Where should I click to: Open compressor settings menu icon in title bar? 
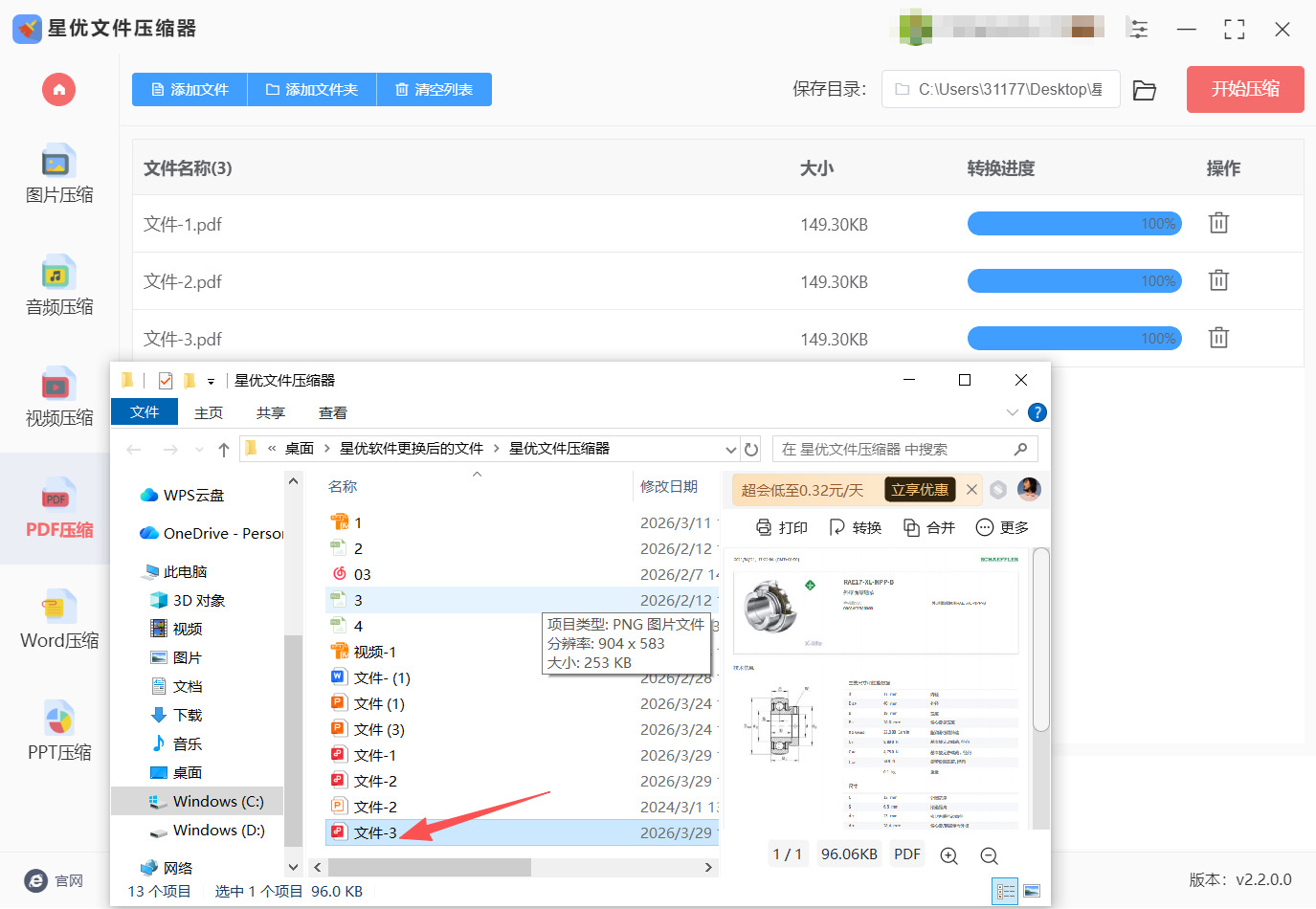pyautogui.click(x=1139, y=29)
